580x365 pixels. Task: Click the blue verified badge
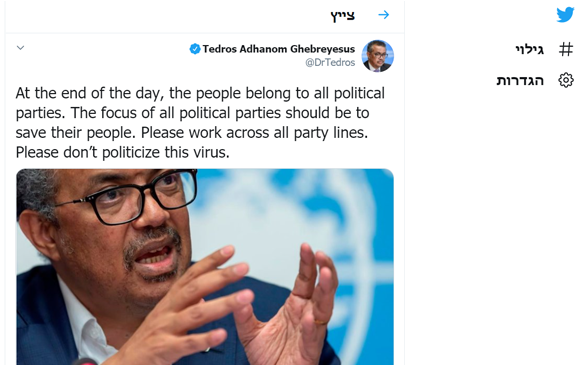point(195,49)
